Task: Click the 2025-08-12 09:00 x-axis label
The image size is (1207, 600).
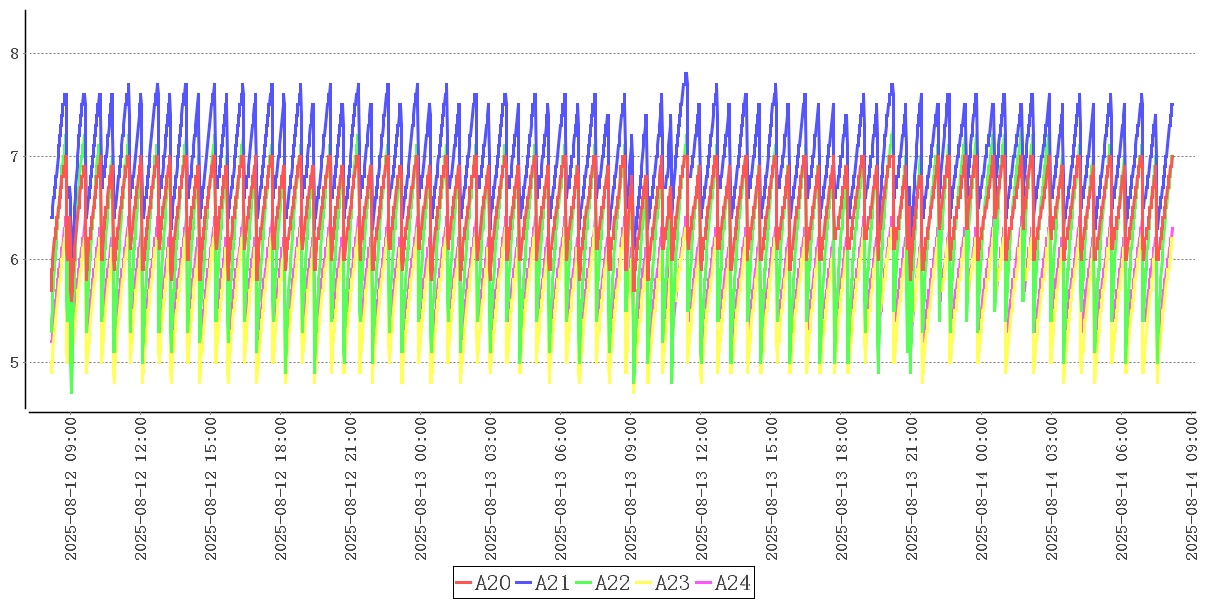Action: [x=71, y=489]
